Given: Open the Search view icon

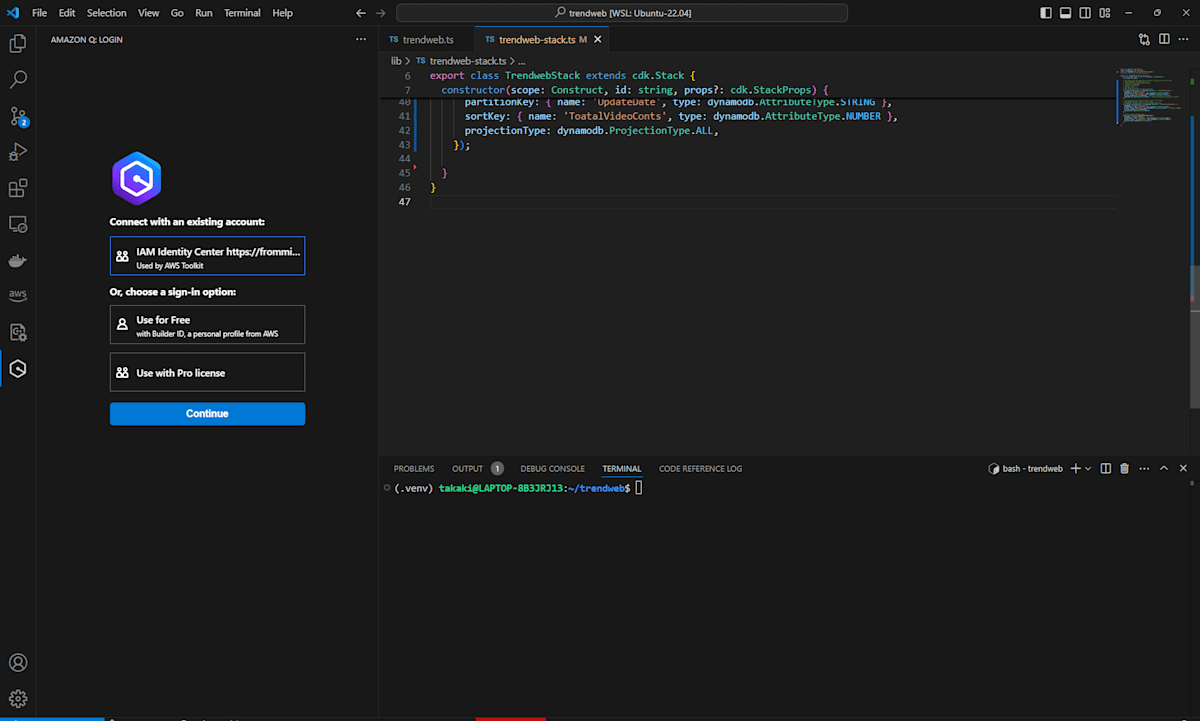Looking at the screenshot, I should [18, 79].
